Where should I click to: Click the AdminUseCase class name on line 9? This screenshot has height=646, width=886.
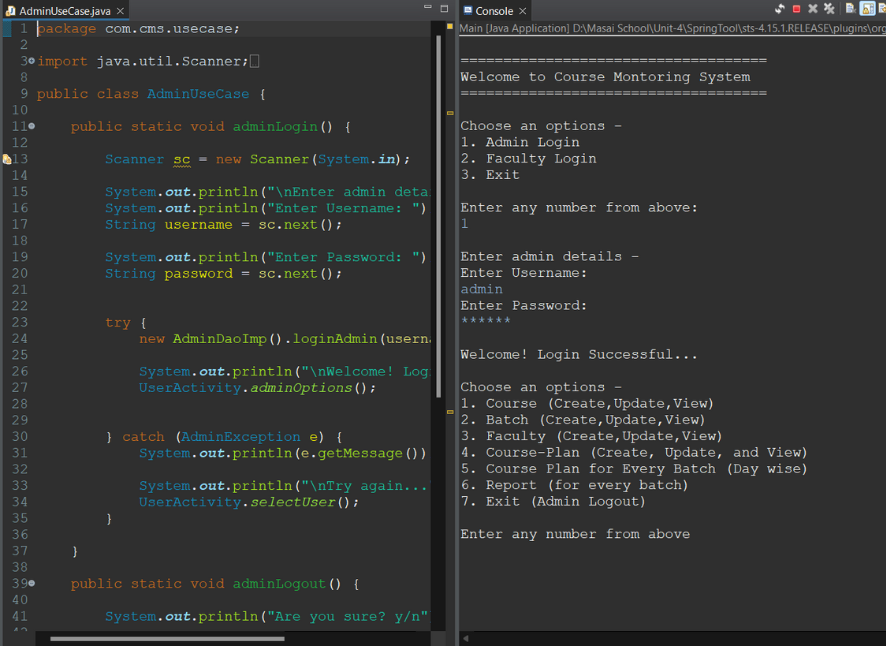tap(198, 94)
